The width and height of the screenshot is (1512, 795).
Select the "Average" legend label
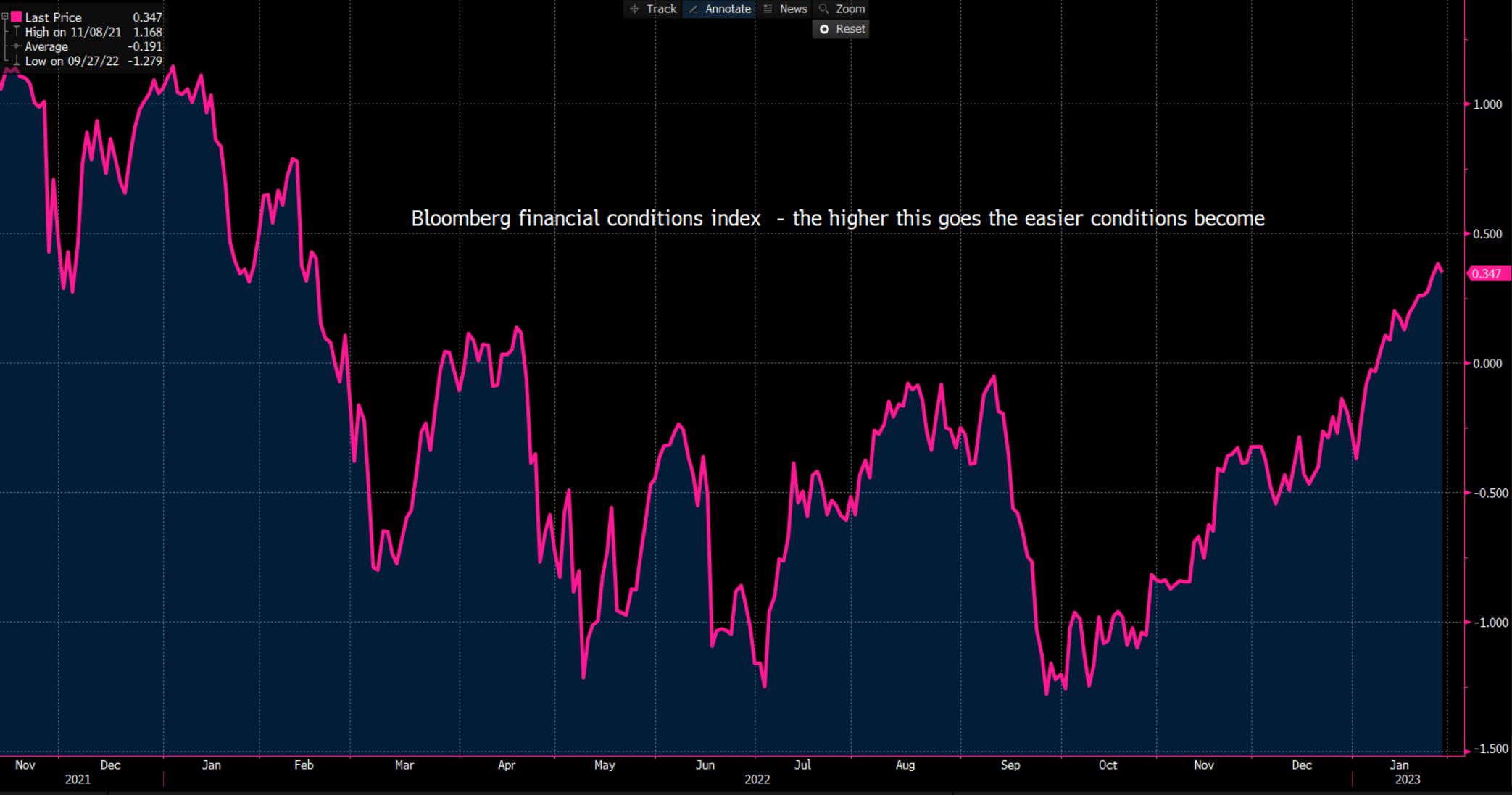tap(46, 46)
